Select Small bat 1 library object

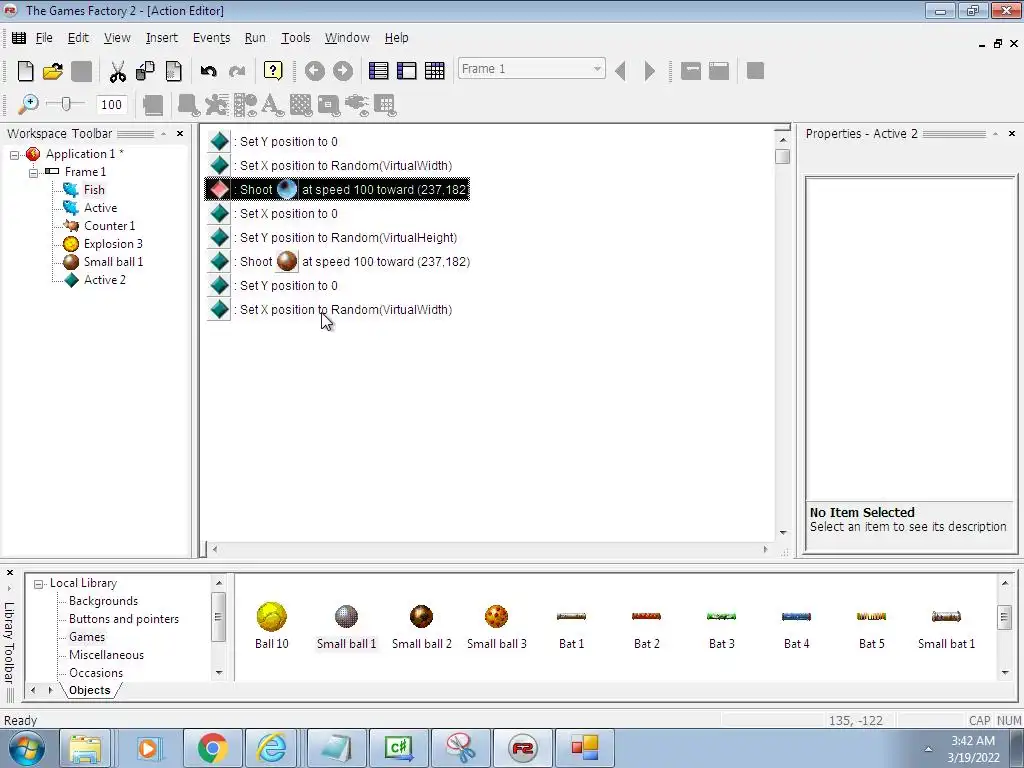pos(946,625)
